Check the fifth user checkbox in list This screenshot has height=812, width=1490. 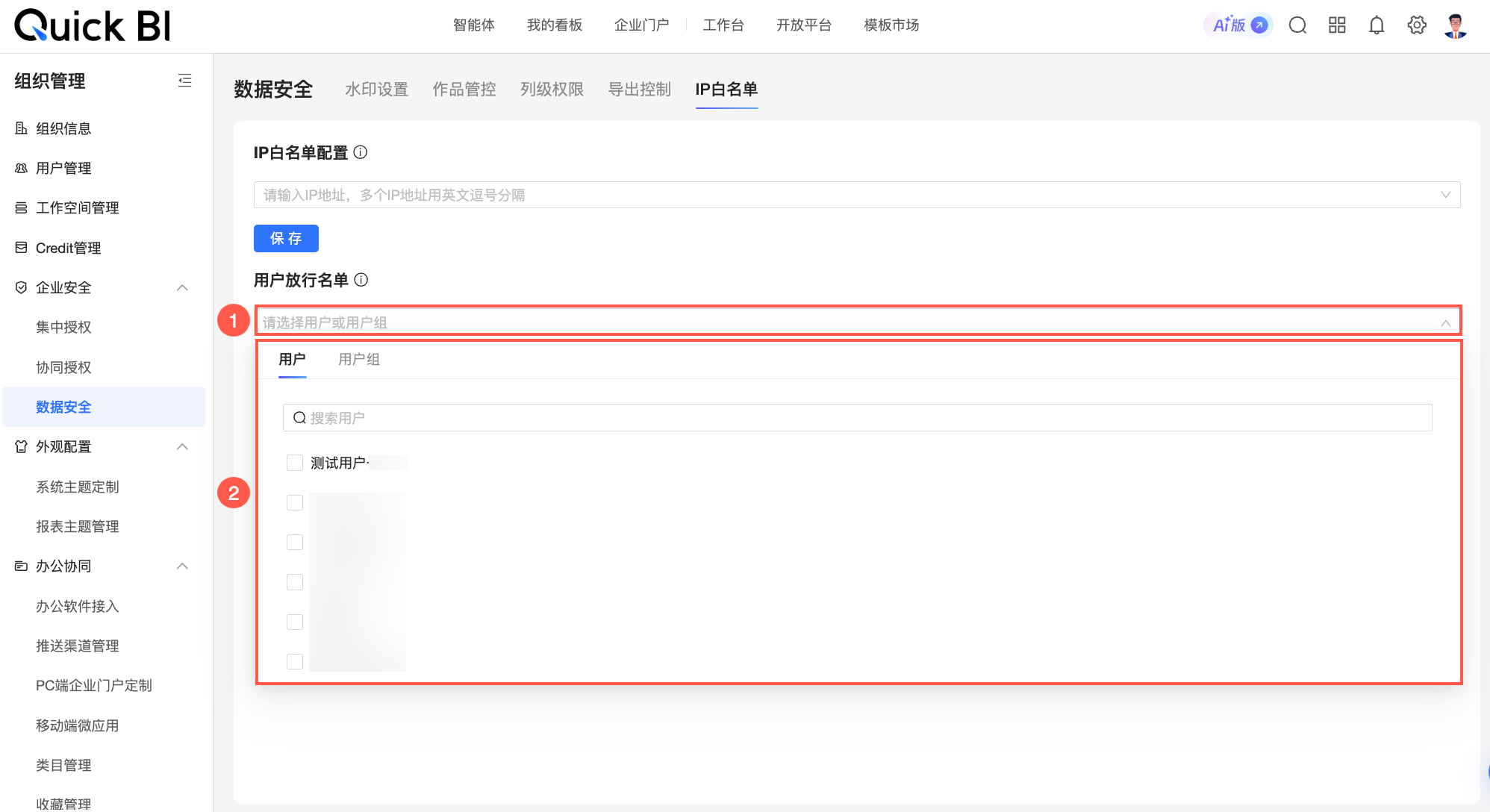(295, 622)
